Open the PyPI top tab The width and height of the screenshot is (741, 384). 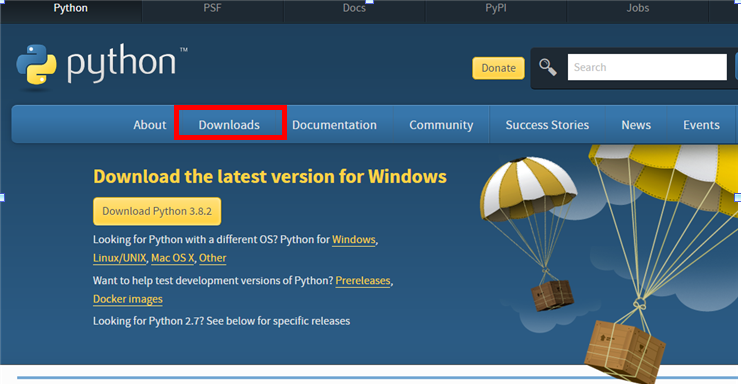click(496, 9)
